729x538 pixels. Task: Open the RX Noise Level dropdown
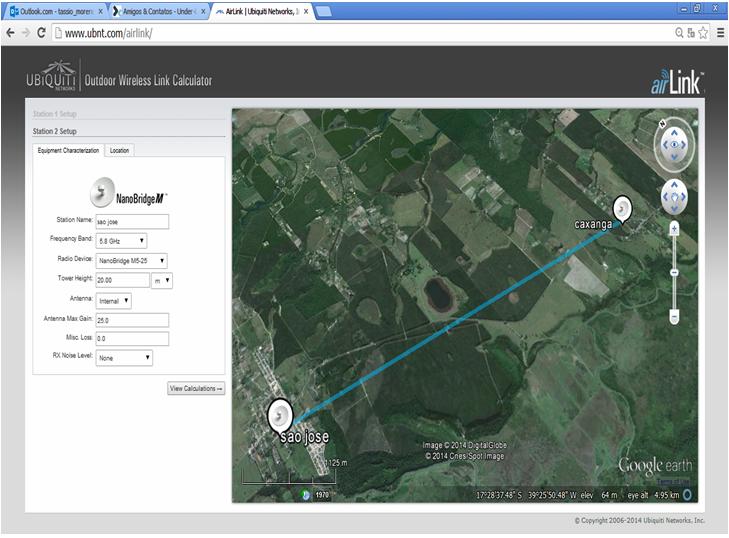(x=124, y=358)
